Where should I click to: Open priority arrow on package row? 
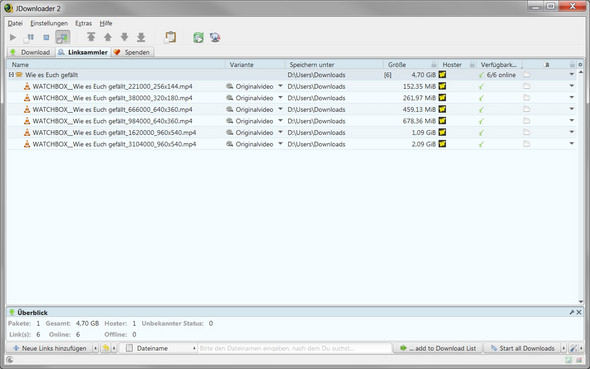(572, 74)
